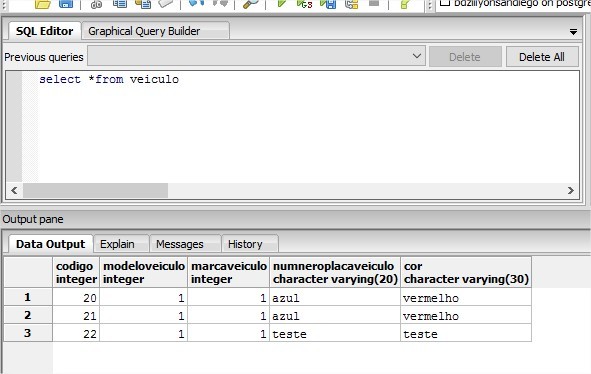Select row header 3 in results
The width and height of the screenshot is (591, 374).
(28, 333)
